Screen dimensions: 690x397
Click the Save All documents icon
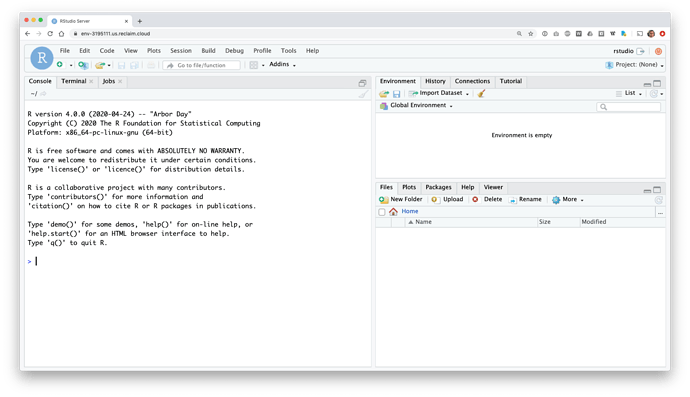(x=135, y=65)
